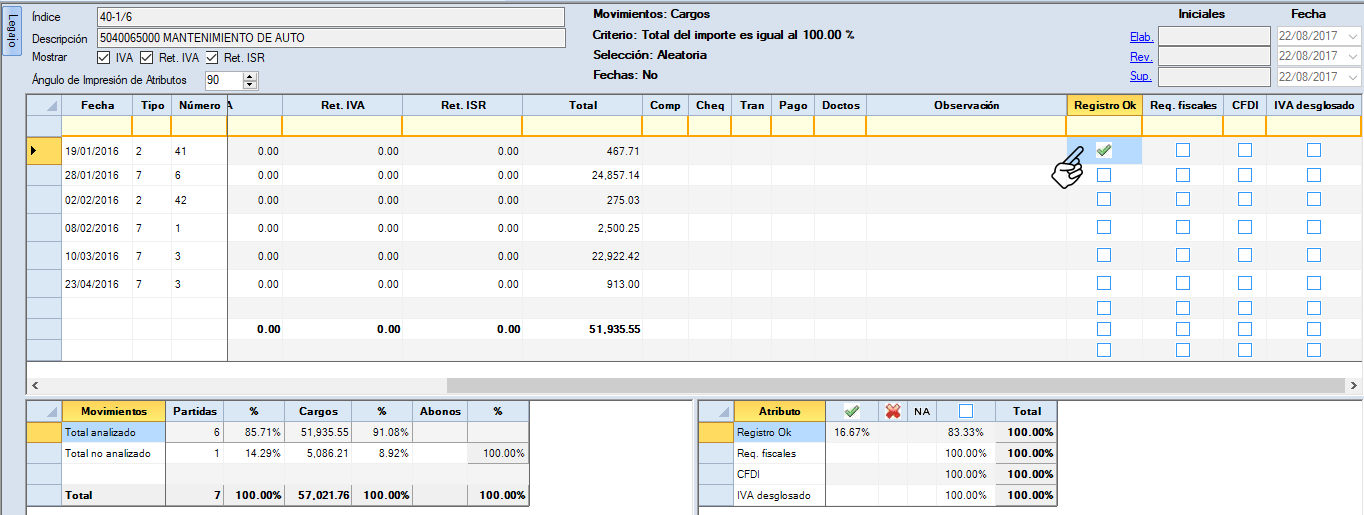This screenshot has width=1364, height=515.
Task: Click the Registro Ok column header
Action: (x=1105, y=105)
